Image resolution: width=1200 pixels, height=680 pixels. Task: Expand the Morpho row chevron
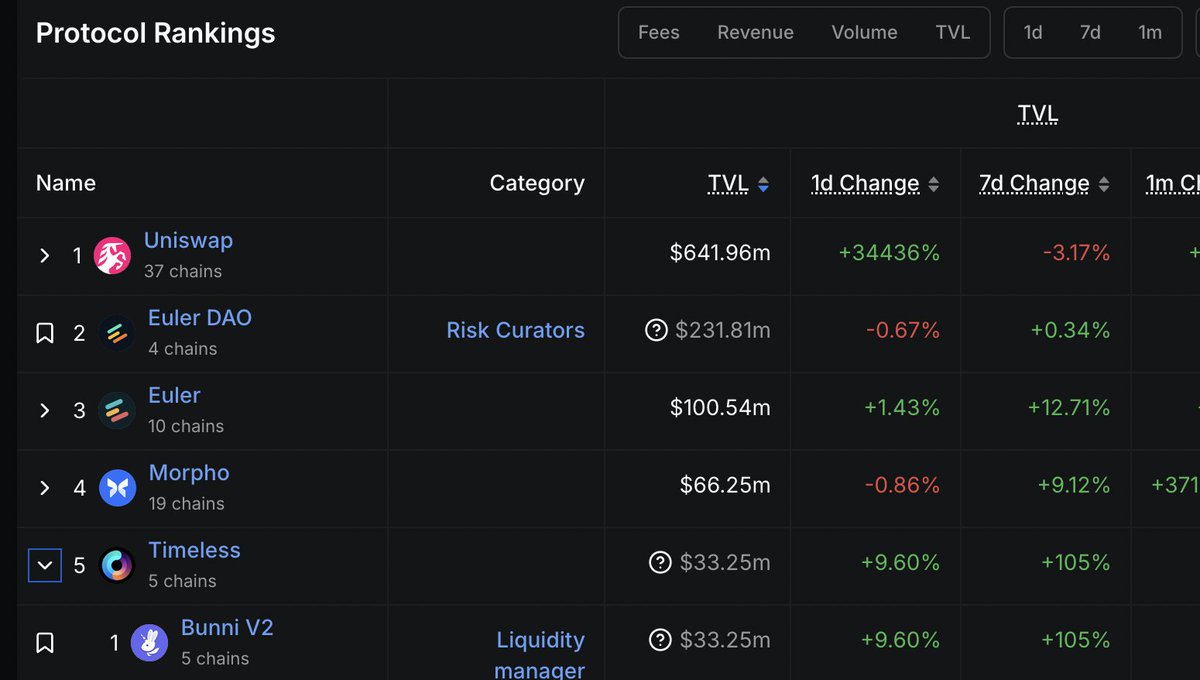click(45, 488)
